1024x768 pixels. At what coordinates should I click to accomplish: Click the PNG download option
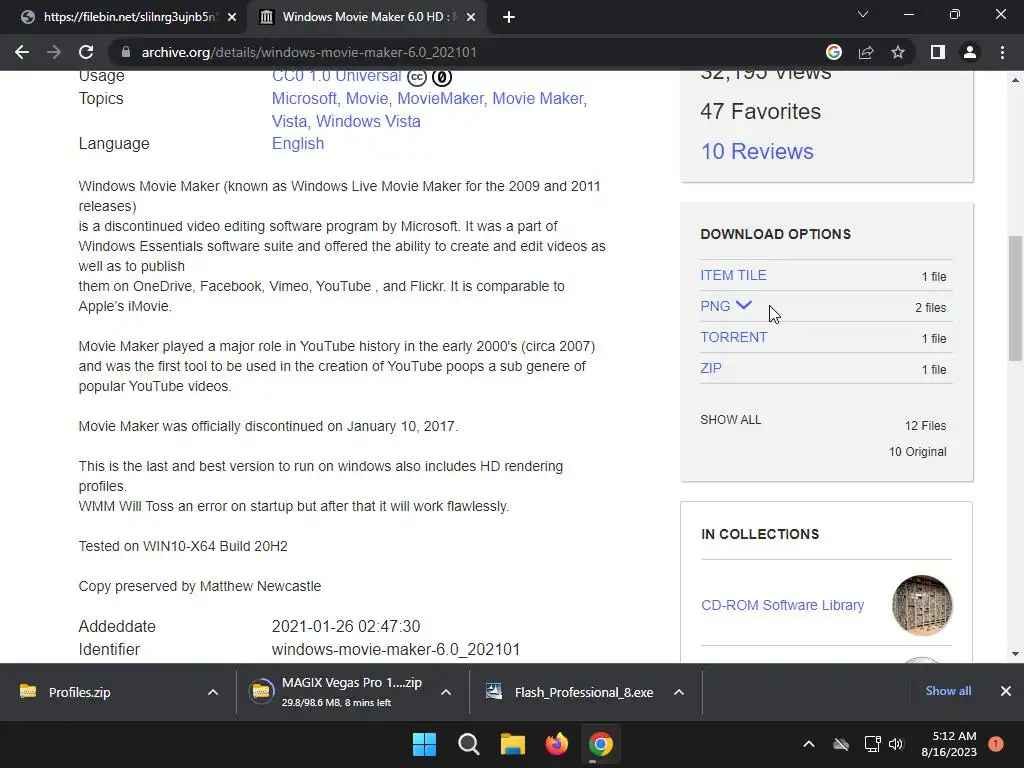tap(715, 306)
